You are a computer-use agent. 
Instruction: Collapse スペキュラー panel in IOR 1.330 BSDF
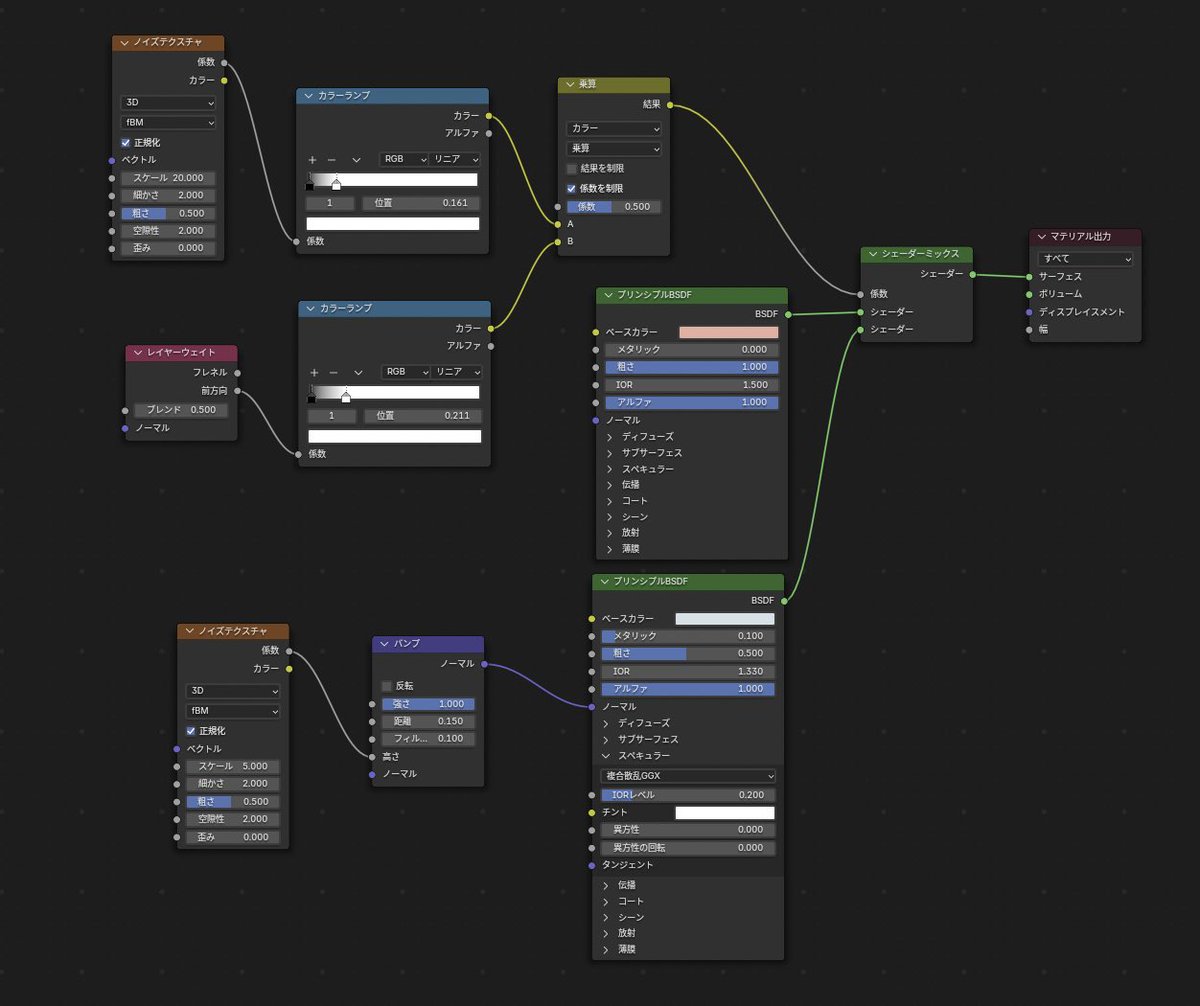point(607,756)
